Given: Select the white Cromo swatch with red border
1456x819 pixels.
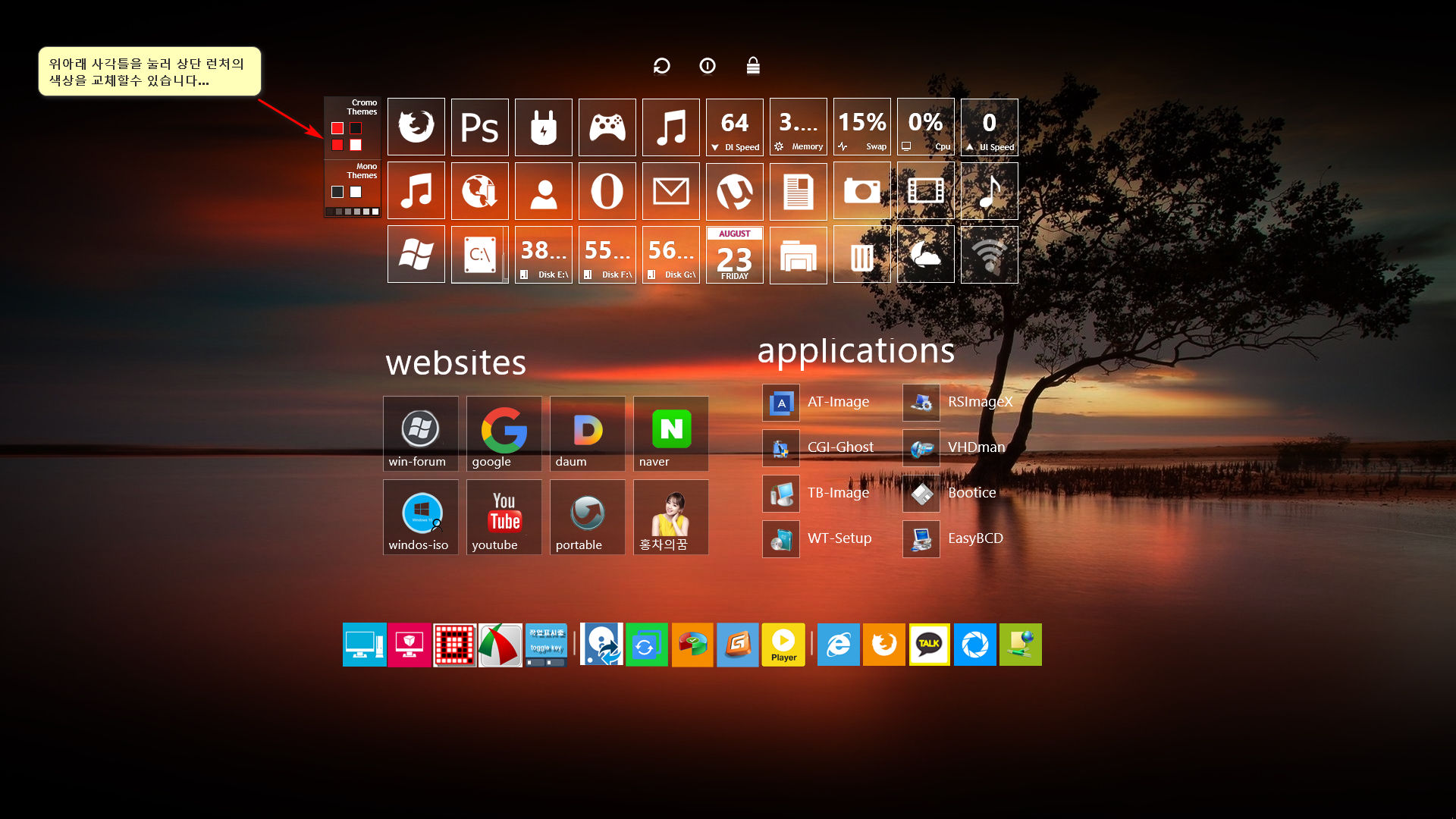Looking at the screenshot, I should pos(356,145).
